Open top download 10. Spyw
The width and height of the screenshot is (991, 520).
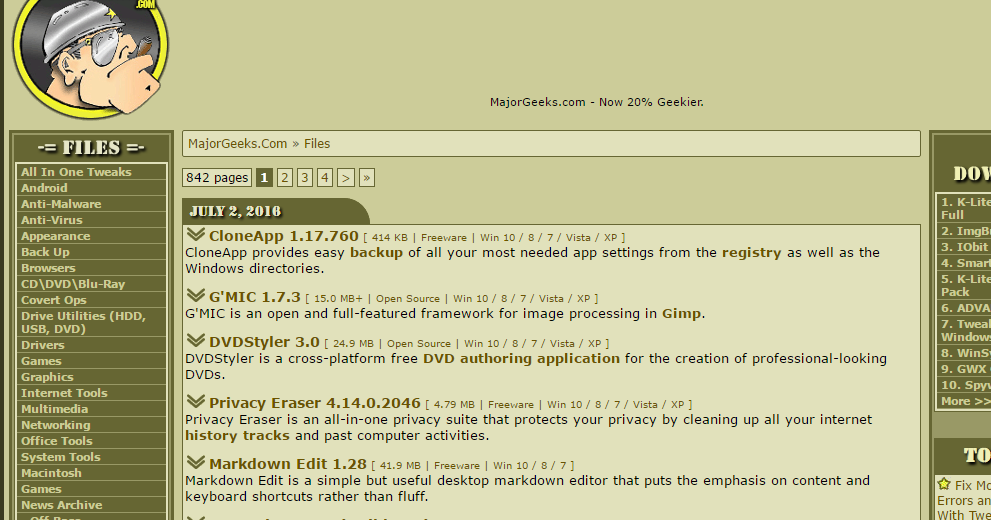point(964,385)
